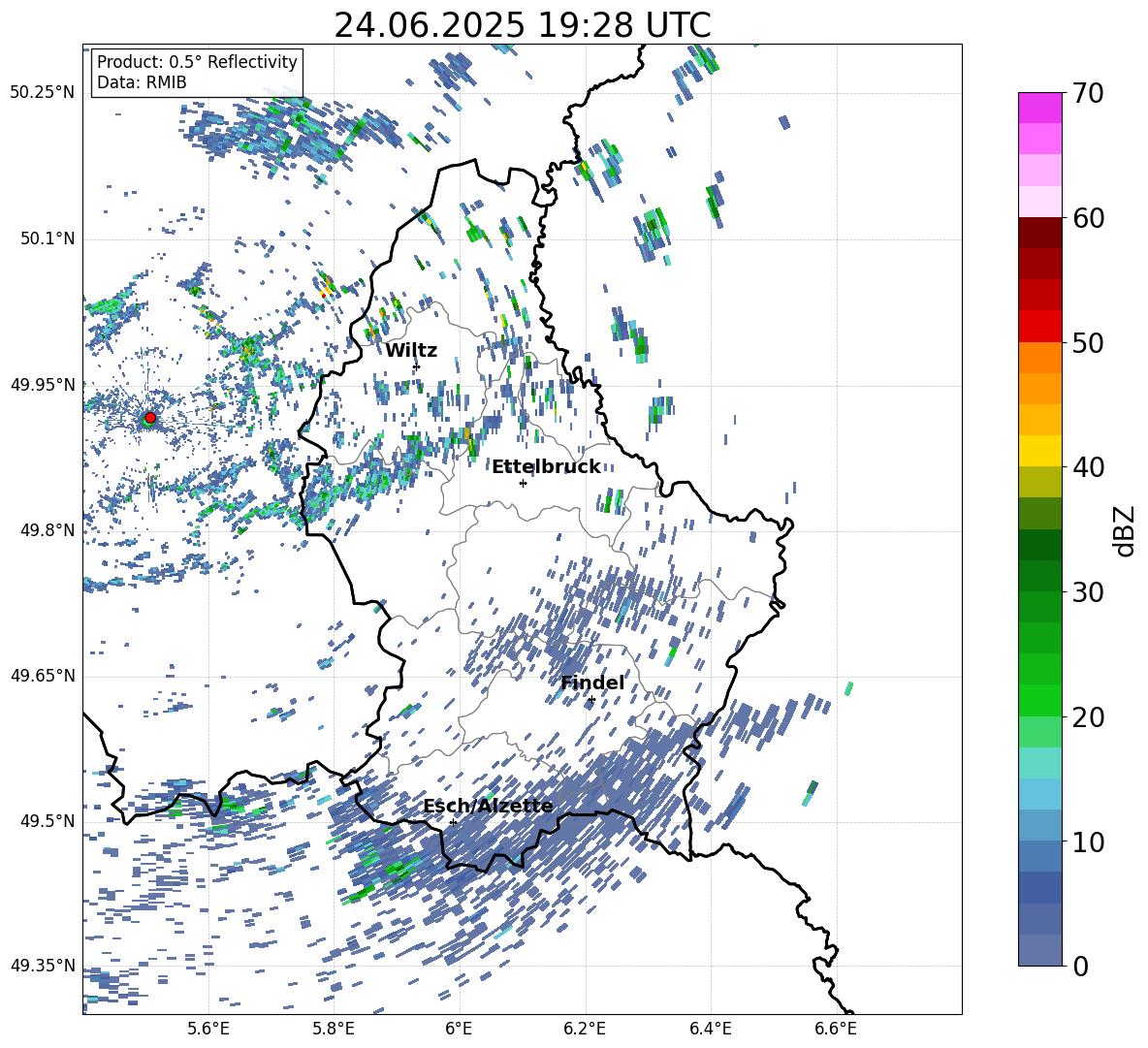Click the Ettelbruck cross marker
Screen dimensions: 1148x1048
click(523, 483)
